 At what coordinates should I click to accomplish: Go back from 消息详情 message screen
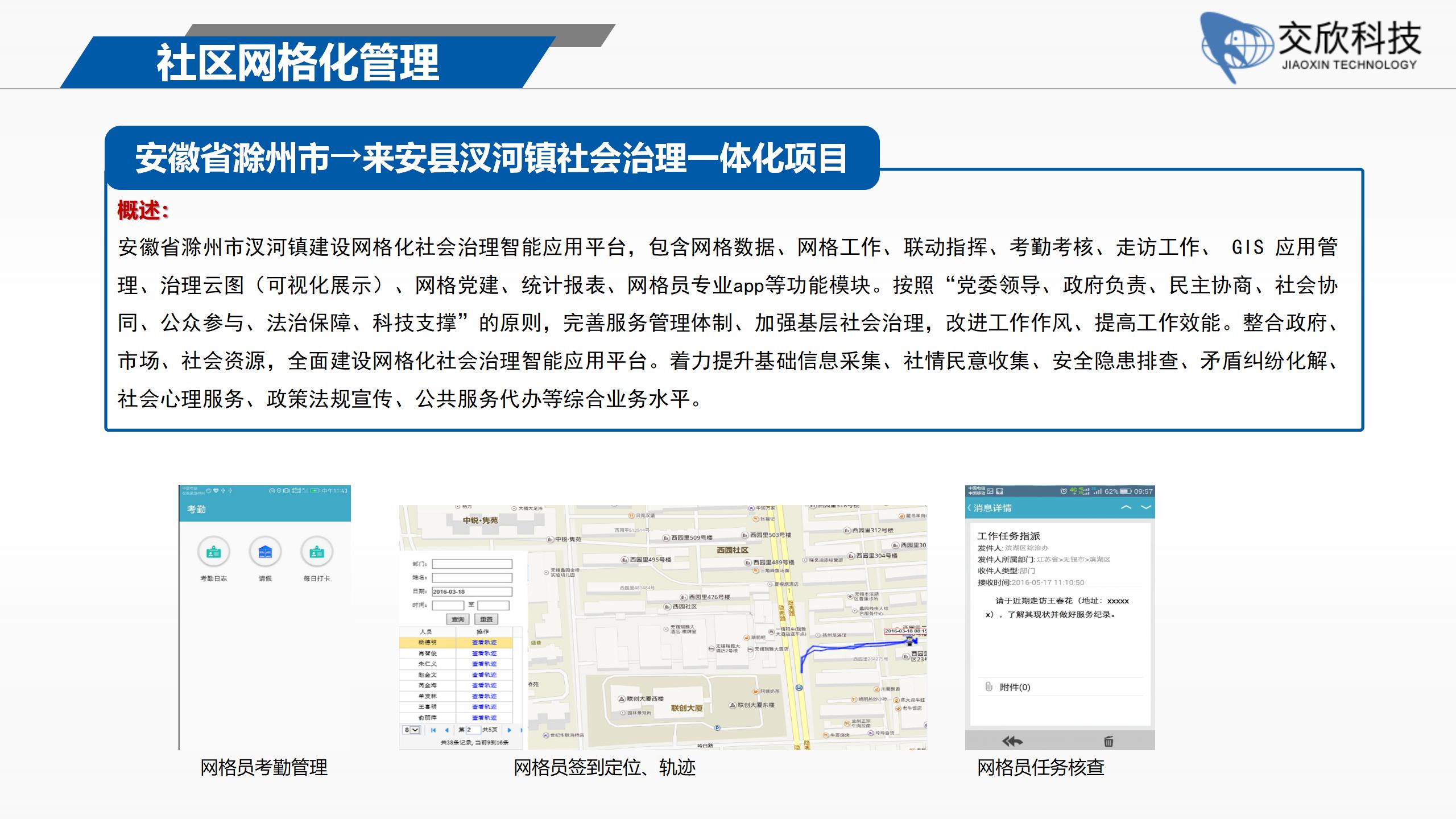[970, 508]
